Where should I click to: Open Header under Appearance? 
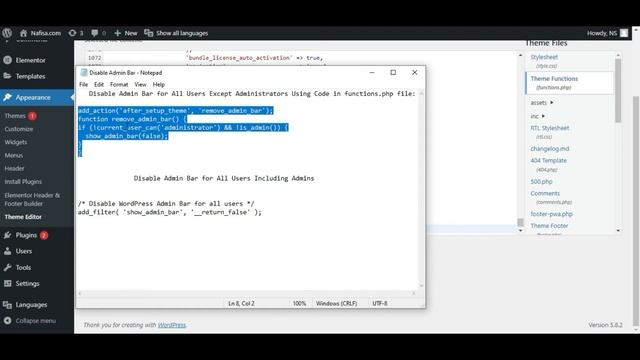coord(14,168)
